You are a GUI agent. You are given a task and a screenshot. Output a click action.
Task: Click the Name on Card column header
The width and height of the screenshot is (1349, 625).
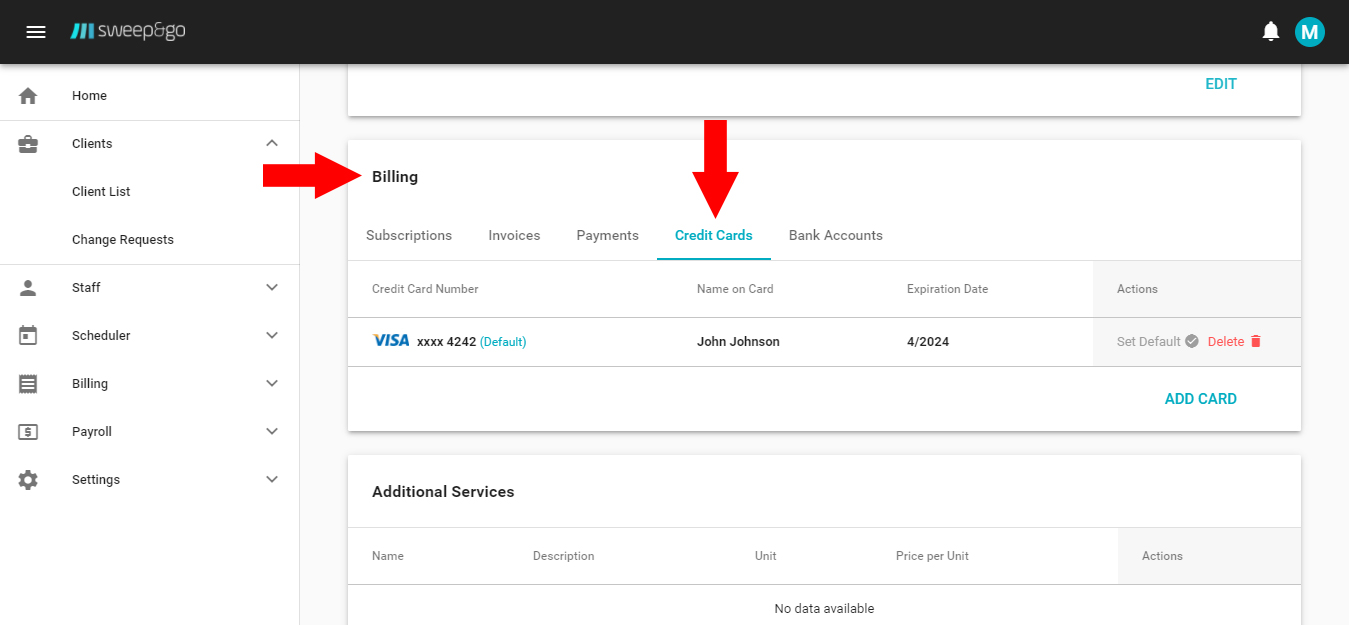tap(735, 289)
